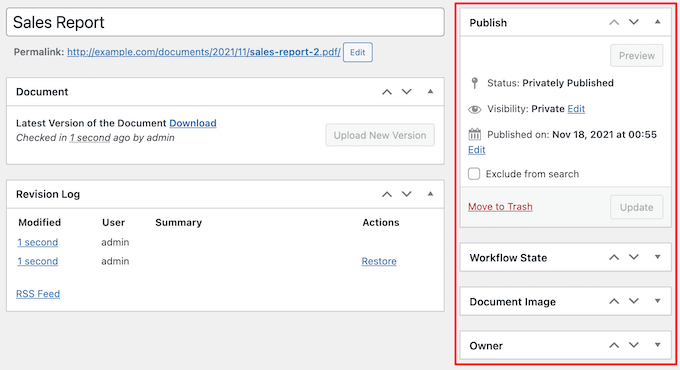Click the Modified column header
The image size is (680, 370).
pos(39,223)
